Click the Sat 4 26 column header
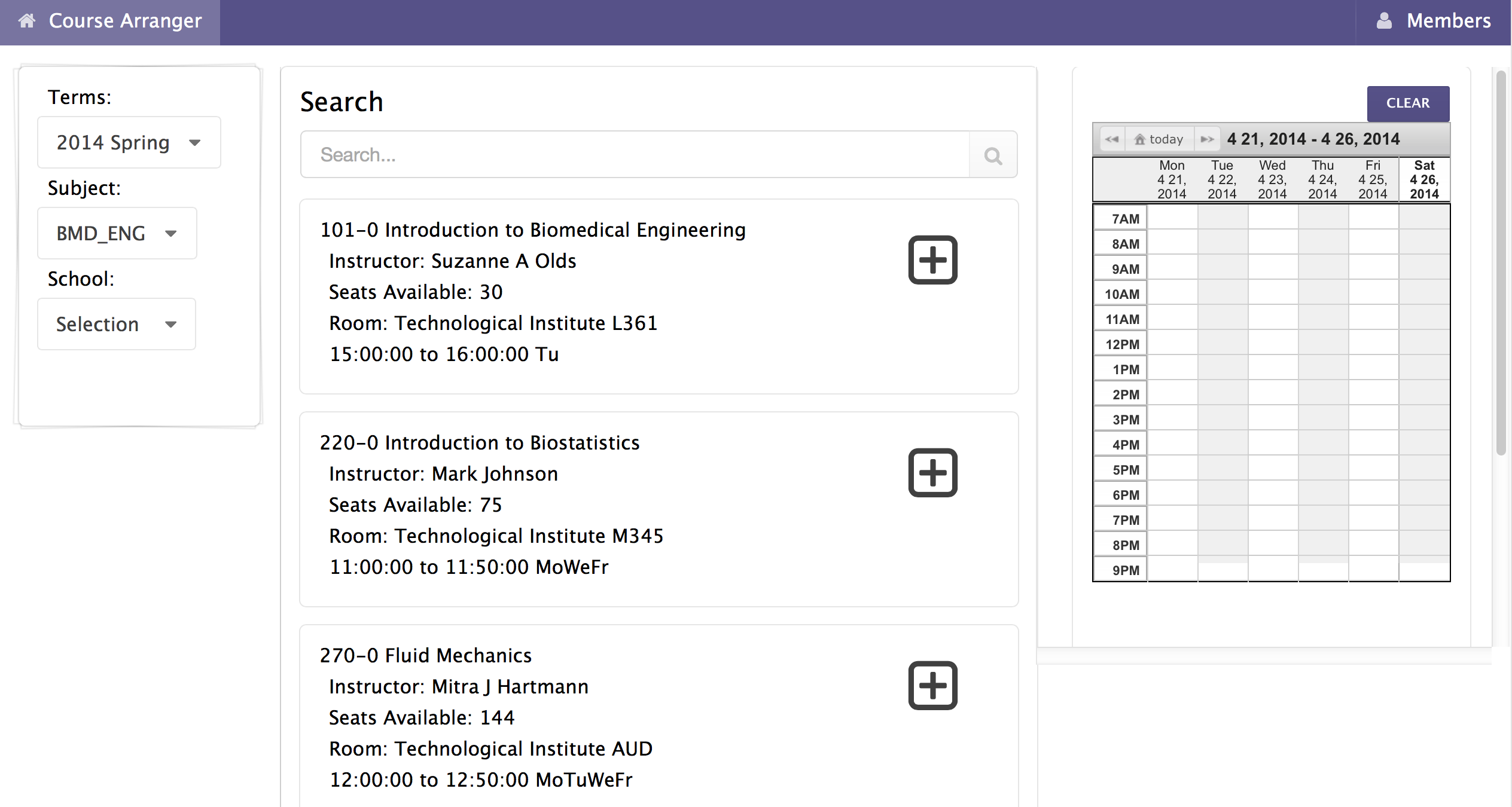 pyautogui.click(x=1424, y=179)
